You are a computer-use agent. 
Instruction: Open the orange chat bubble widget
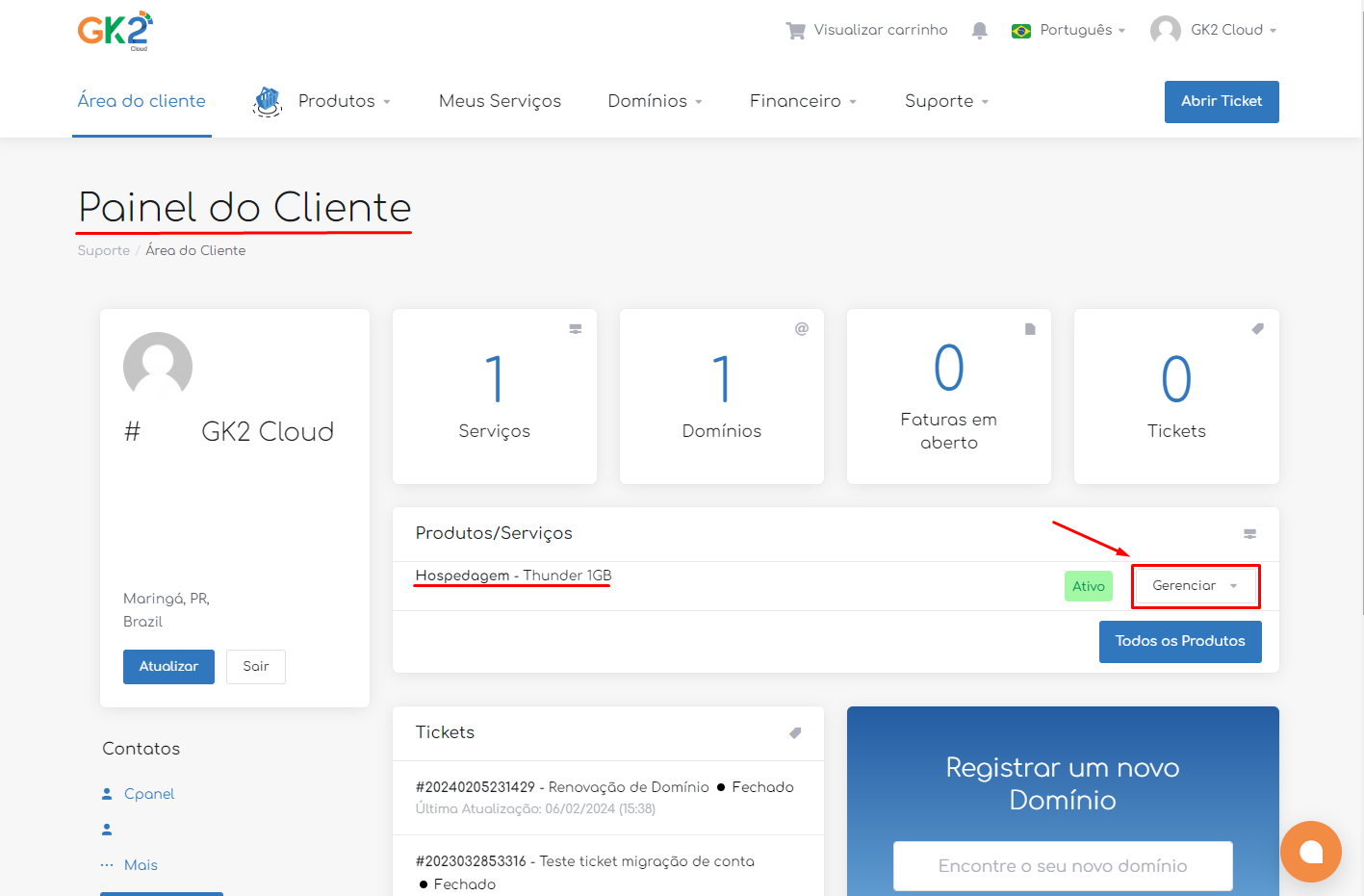point(1311,852)
